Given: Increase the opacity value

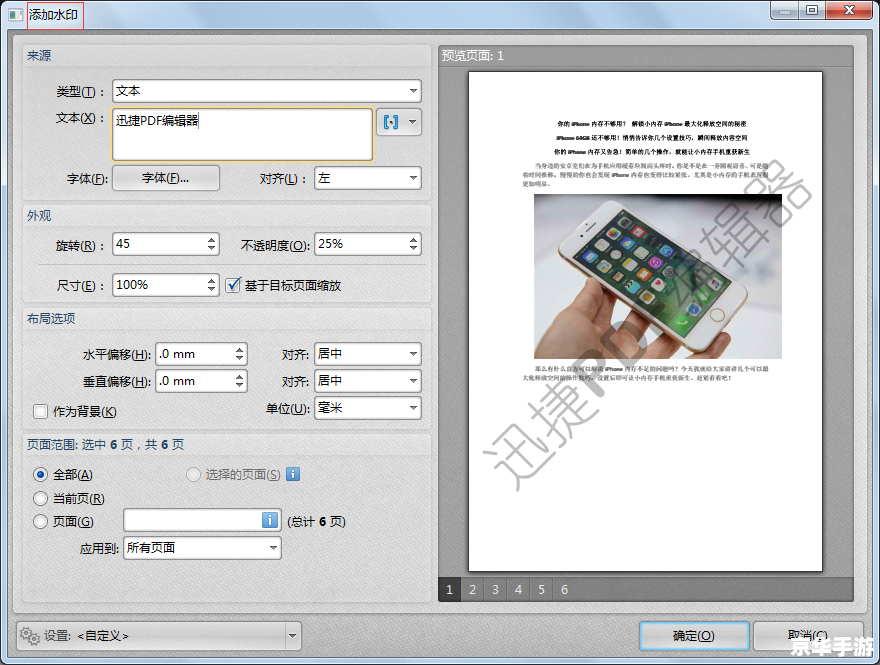Looking at the screenshot, I should tap(414, 240).
